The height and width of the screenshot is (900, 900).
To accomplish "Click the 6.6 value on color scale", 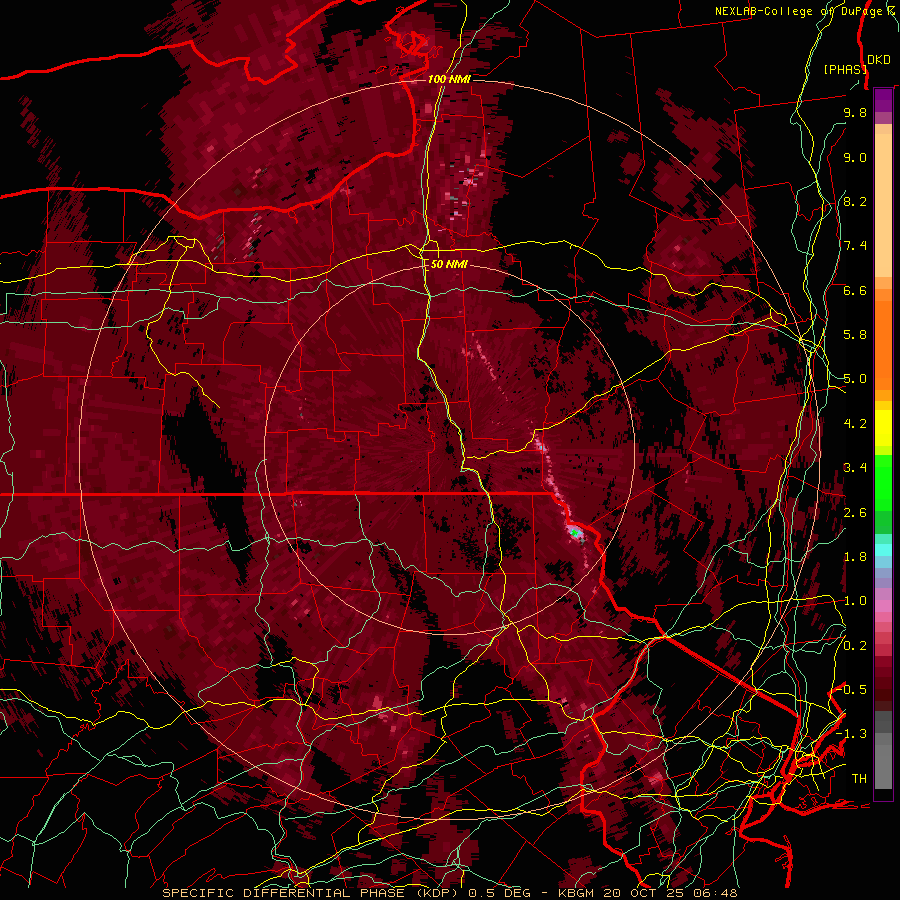I will pyautogui.click(x=855, y=290).
